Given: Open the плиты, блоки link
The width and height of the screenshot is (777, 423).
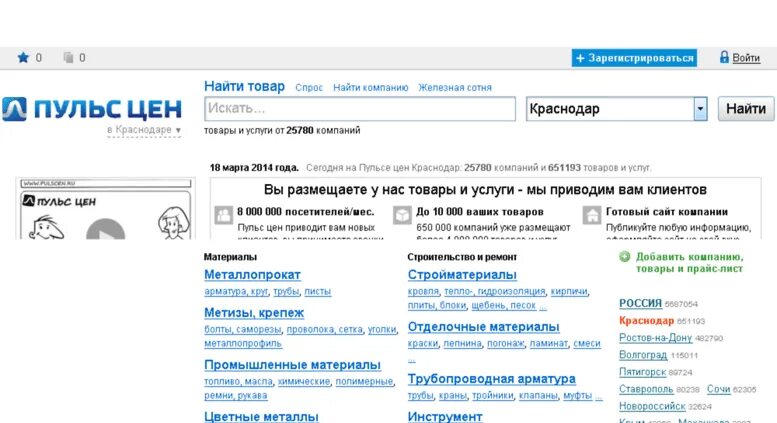Looking at the screenshot, I should click(x=437, y=306).
